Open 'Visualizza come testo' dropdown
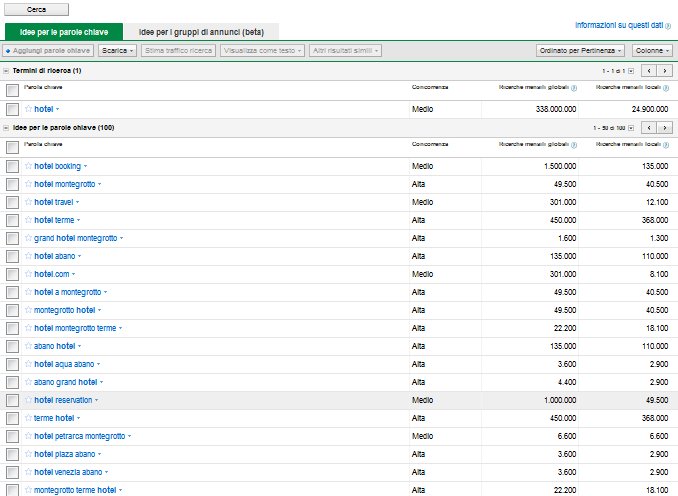678x496 pixels. click(262, 51)
